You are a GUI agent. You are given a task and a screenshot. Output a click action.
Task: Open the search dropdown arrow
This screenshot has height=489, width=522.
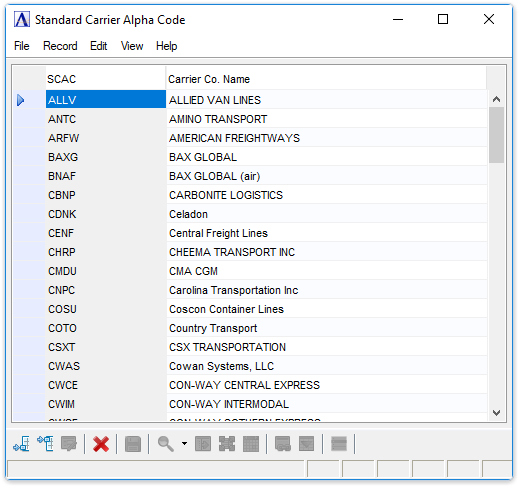point(184,444)
